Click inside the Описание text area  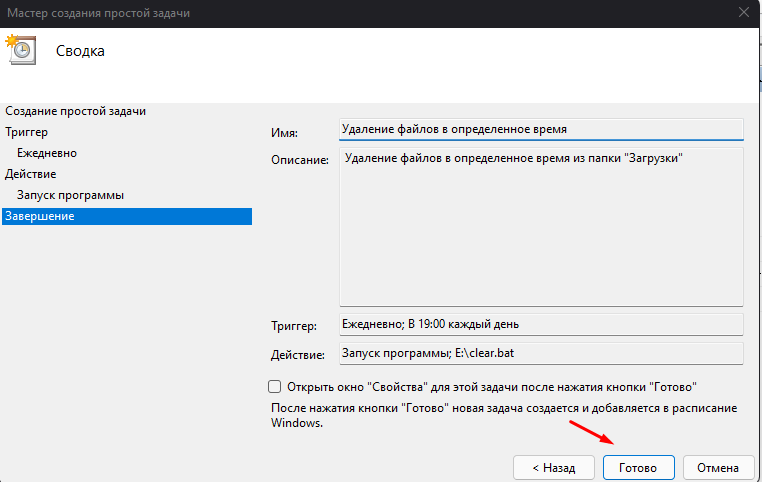pyautogui.click(x=541, y=227)
